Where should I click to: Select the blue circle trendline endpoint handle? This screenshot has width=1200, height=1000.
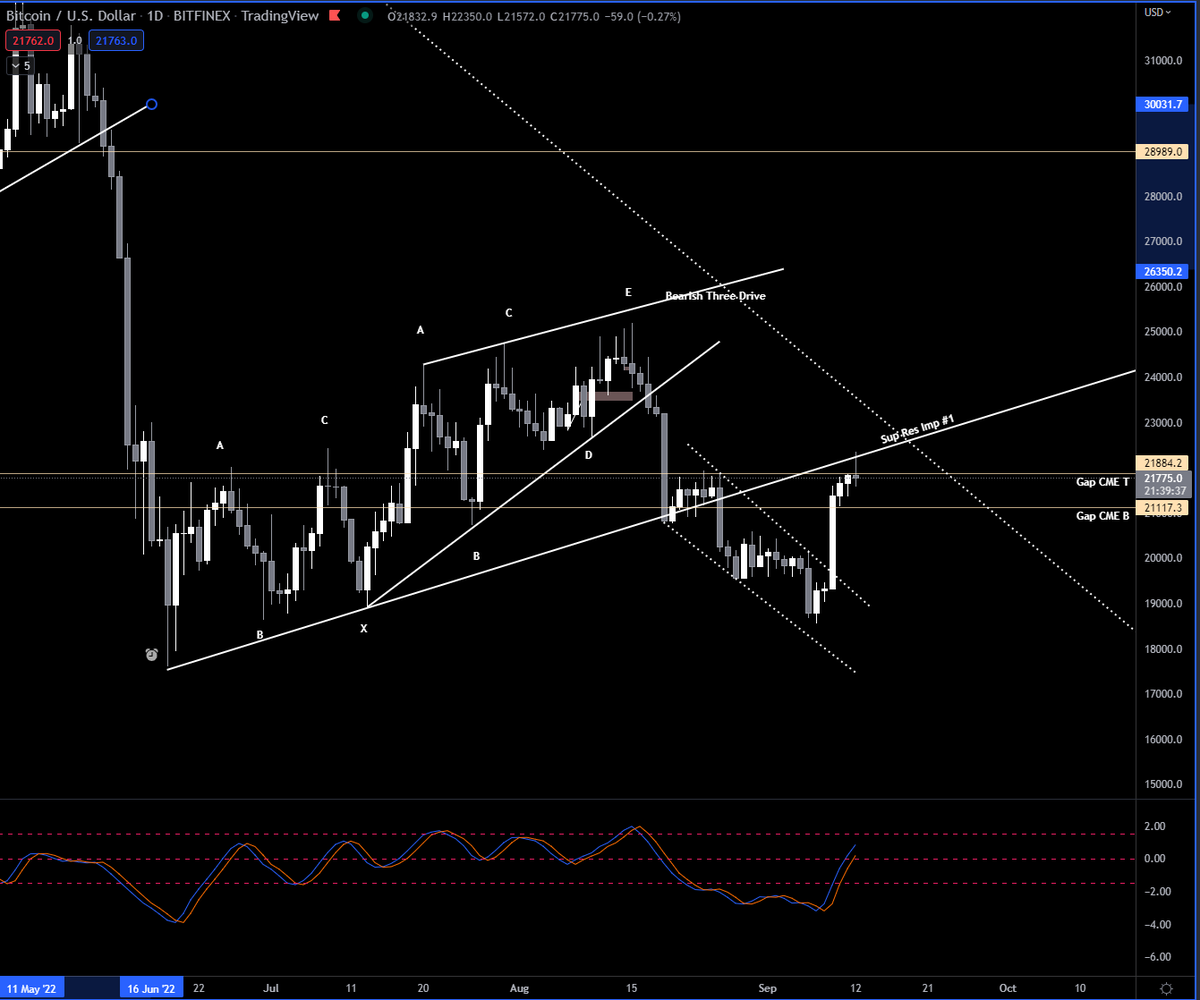(x=152, y=104)
